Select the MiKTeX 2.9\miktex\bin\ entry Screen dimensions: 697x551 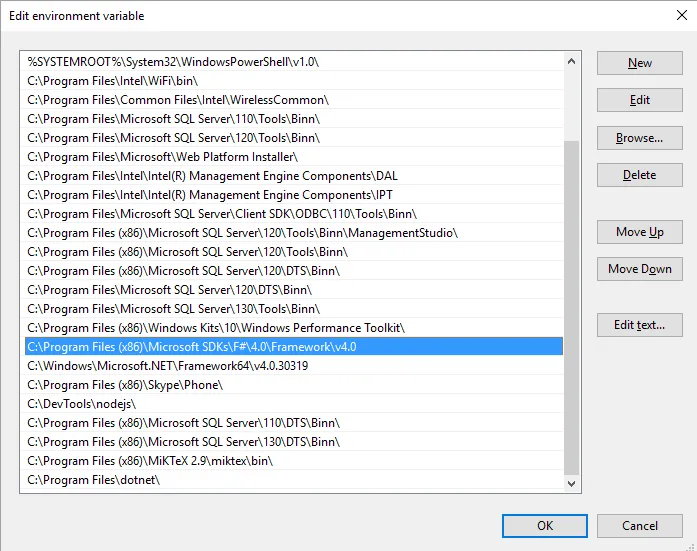click(294, 461)
